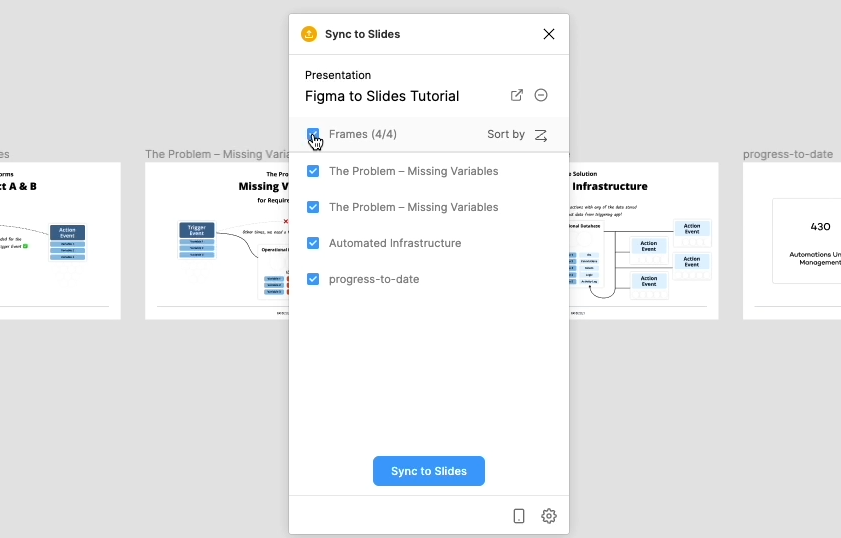Screen dimensions: 841x538
Task: Open plugin settings gear icon
Action: tap(549, 516)
